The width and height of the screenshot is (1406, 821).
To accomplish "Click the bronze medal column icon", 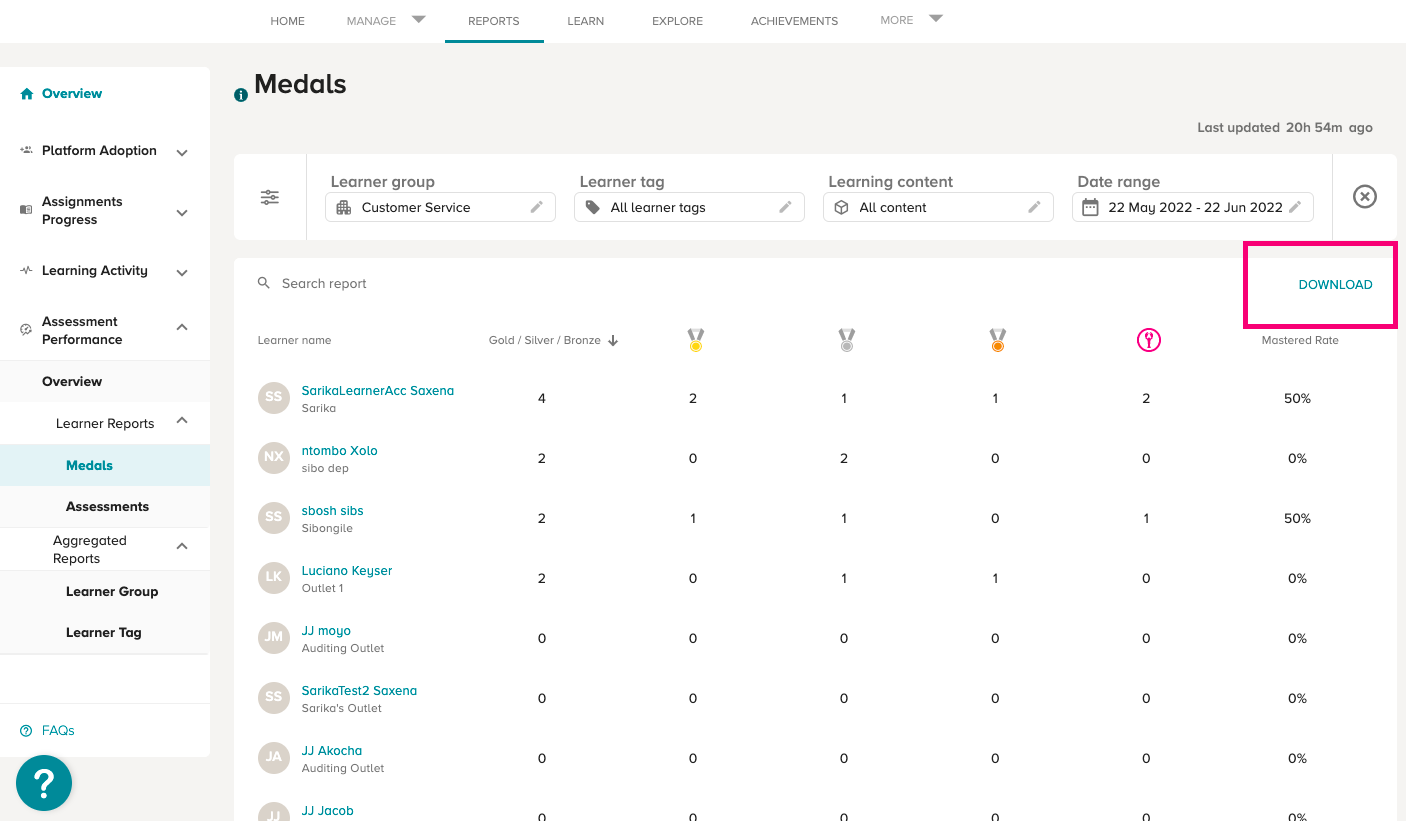I will 997,340.
